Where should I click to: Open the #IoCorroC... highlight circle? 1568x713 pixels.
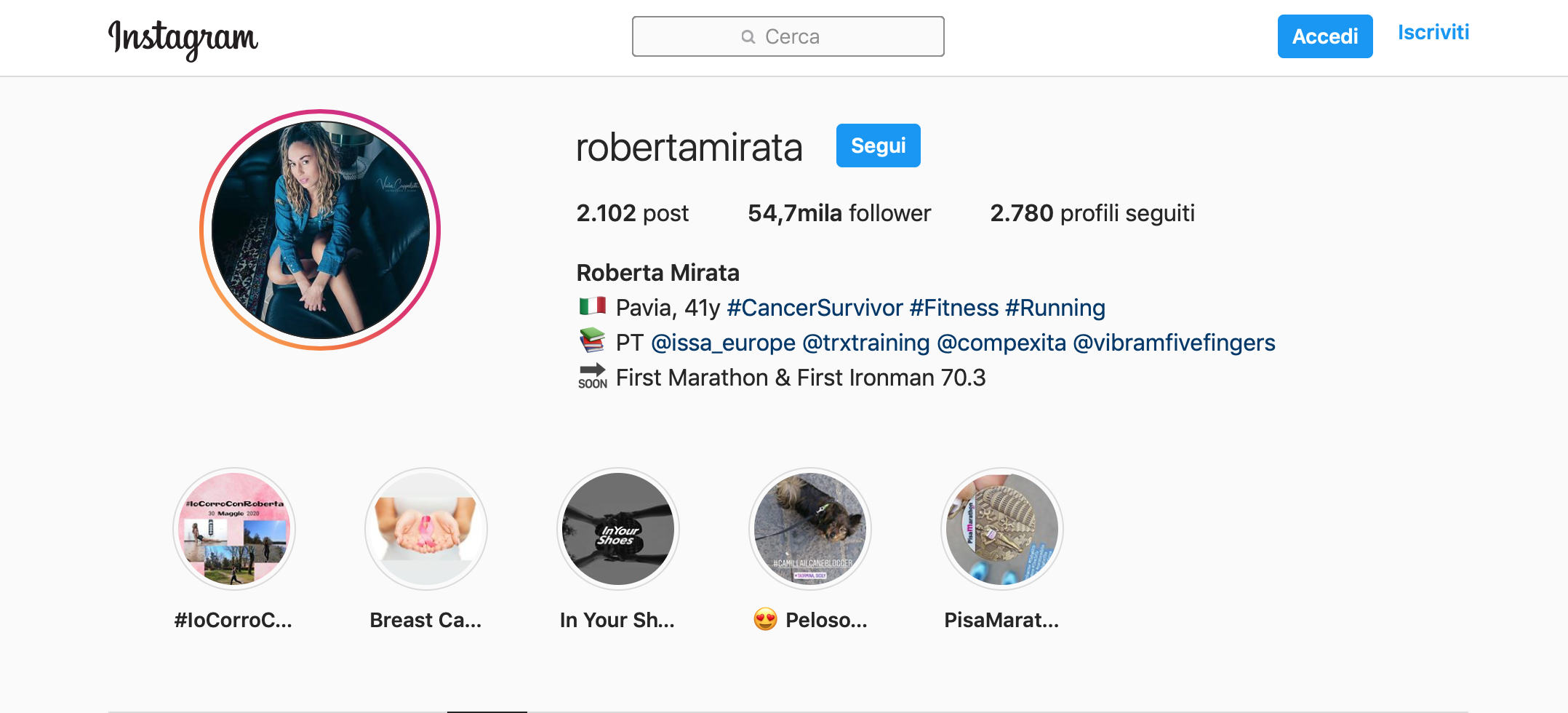(234, 529)
